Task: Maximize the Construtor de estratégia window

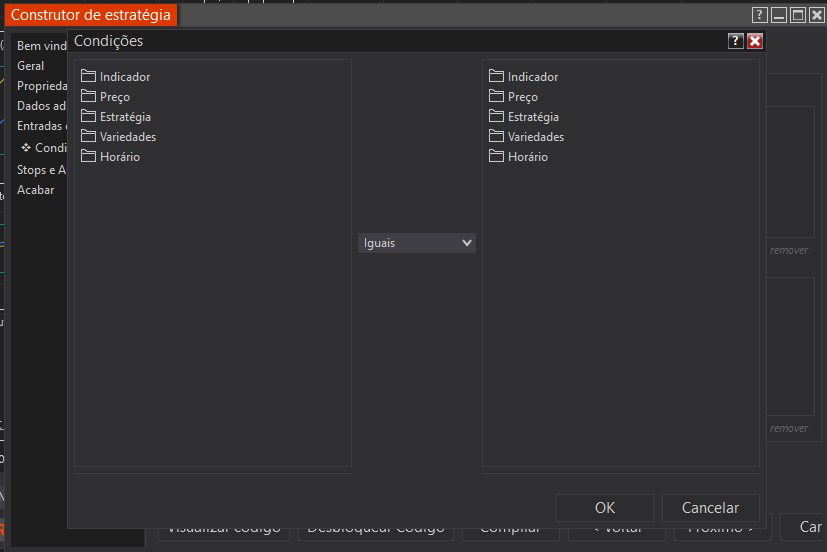Action: click(x=798, y=15)
